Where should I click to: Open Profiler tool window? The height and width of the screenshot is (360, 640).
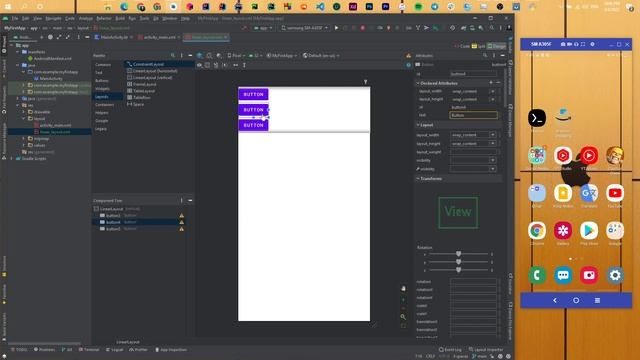click(138, 350)
